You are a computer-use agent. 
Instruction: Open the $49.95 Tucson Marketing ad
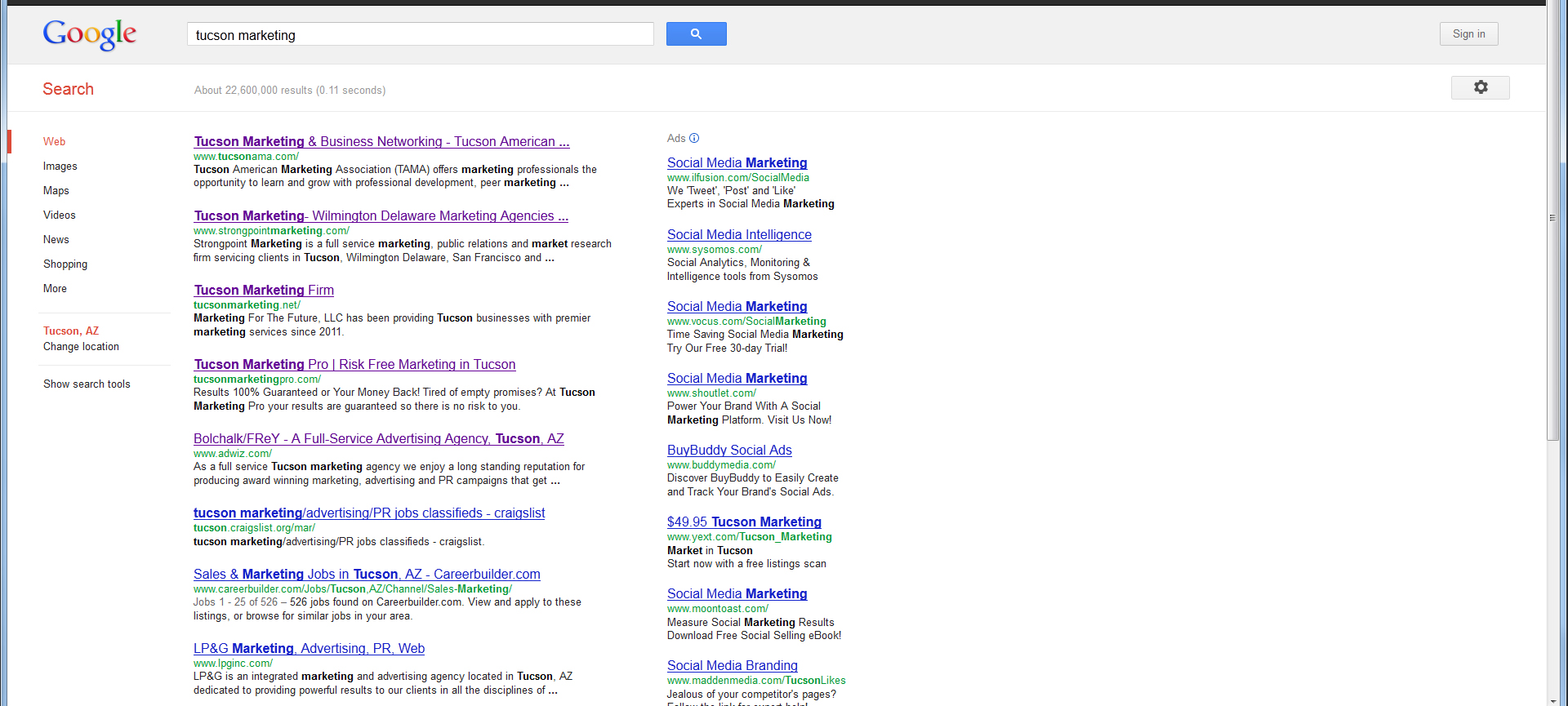[x=744, y=522]
